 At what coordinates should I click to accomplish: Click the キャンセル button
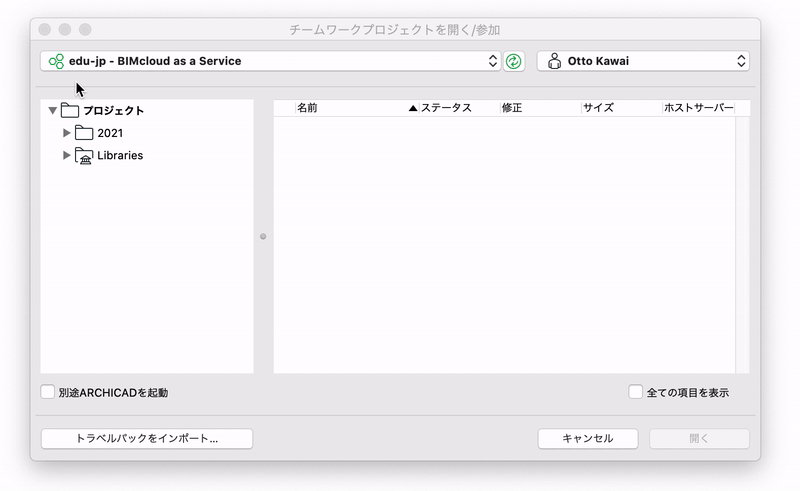(x=588, y=438)
